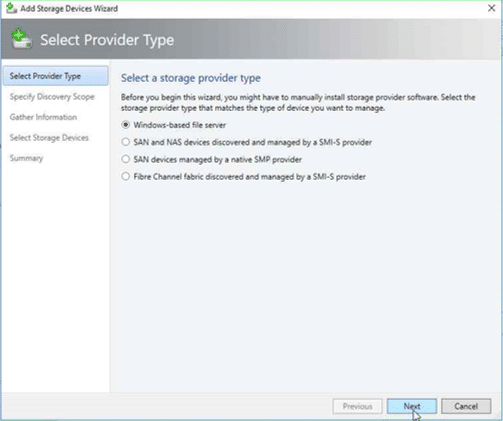
Task: Click the Previous button
Action: (357, 406)
